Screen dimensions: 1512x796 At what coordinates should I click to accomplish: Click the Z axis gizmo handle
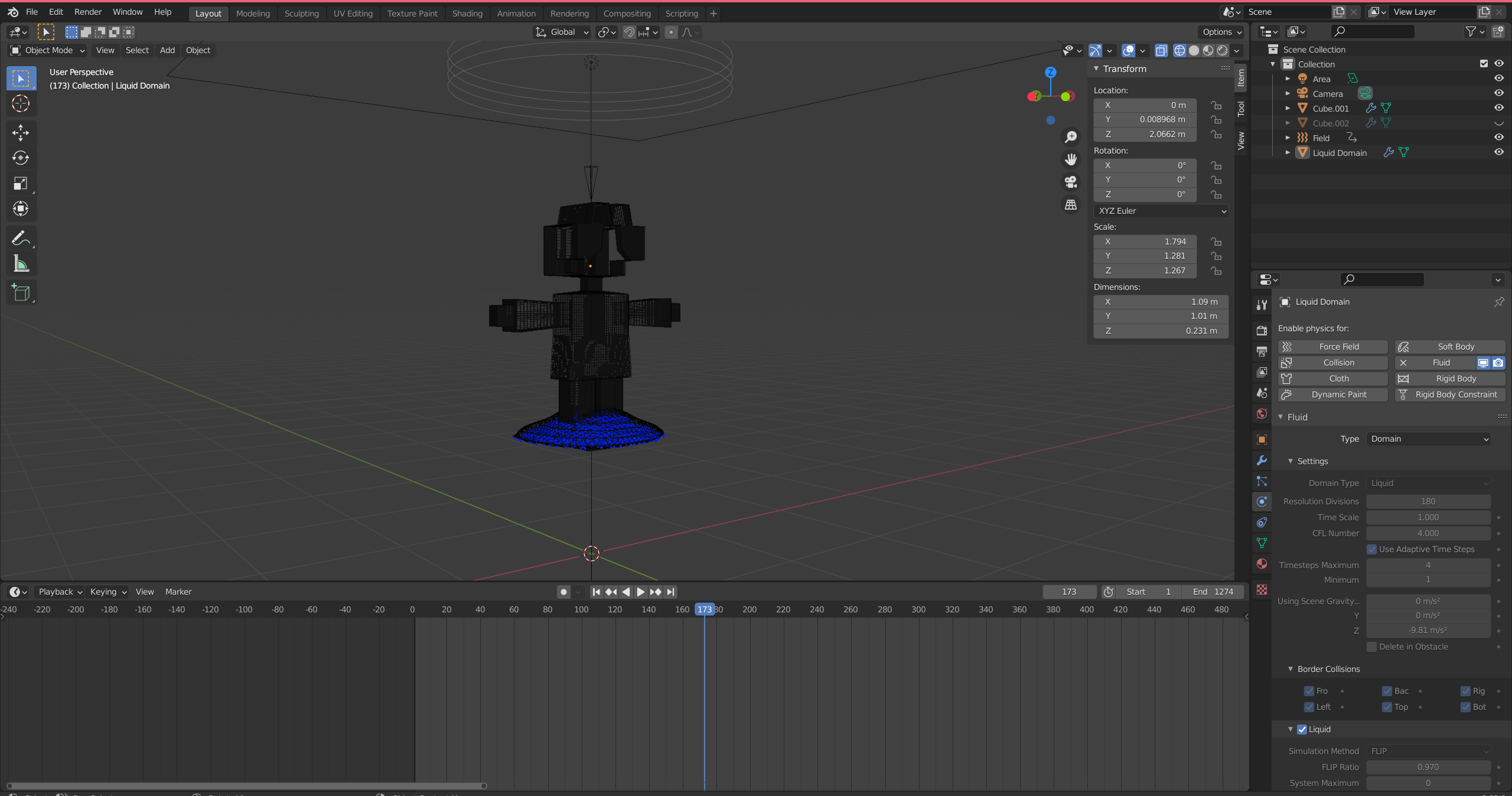coord(1050,72)
